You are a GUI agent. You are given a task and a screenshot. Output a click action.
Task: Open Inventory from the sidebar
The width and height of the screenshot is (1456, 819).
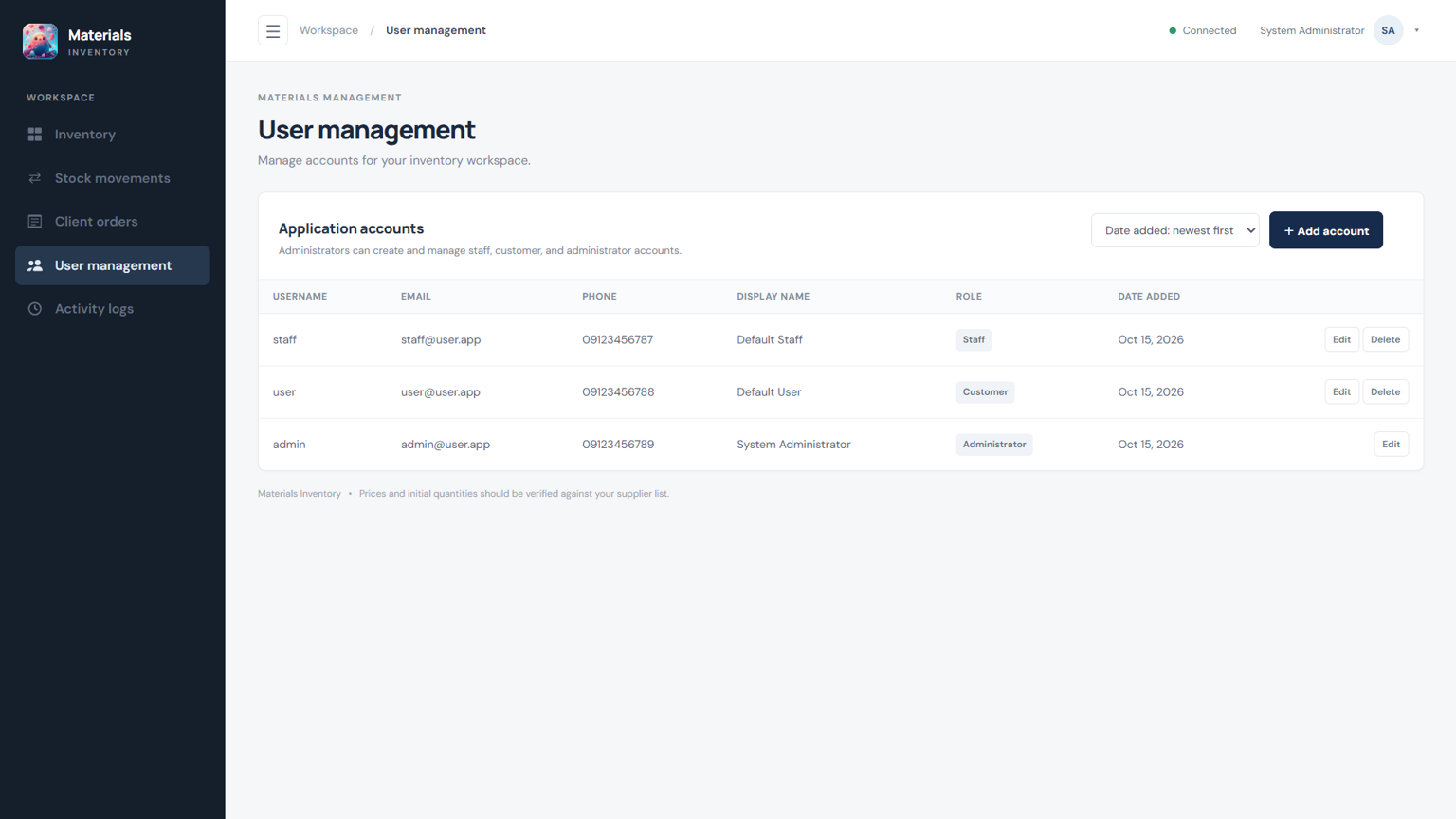(x=113, y=135)
